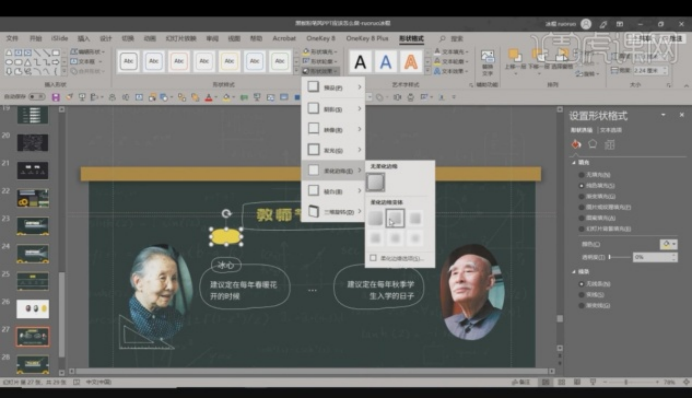Click the 下移一层 send backward button
Viewport: 692px width, 398px height.
click(538, 62)
